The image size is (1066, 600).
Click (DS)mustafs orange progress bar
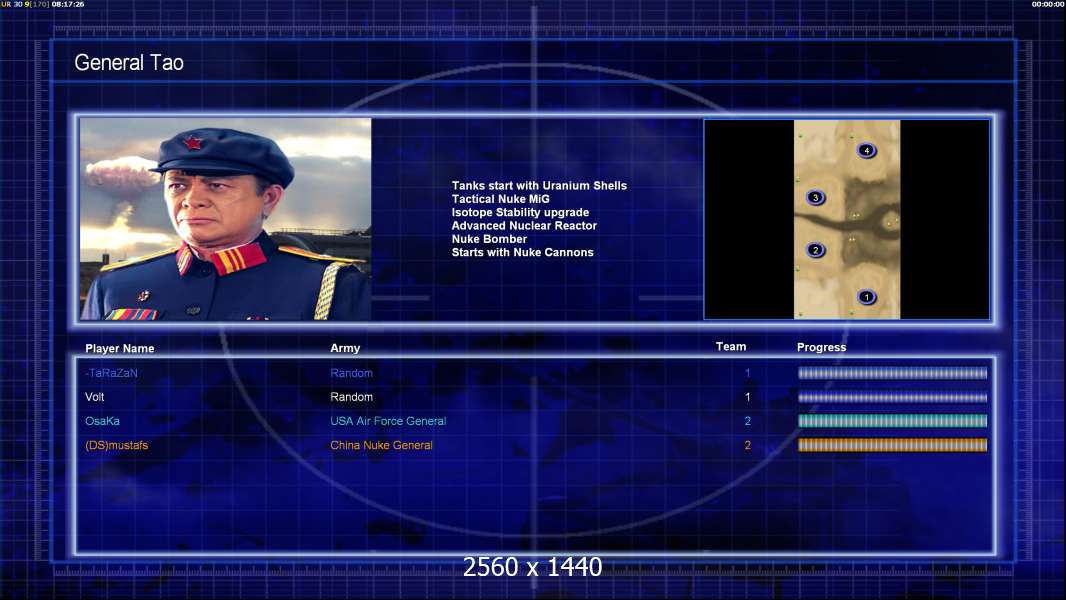(x=892, y=445)
